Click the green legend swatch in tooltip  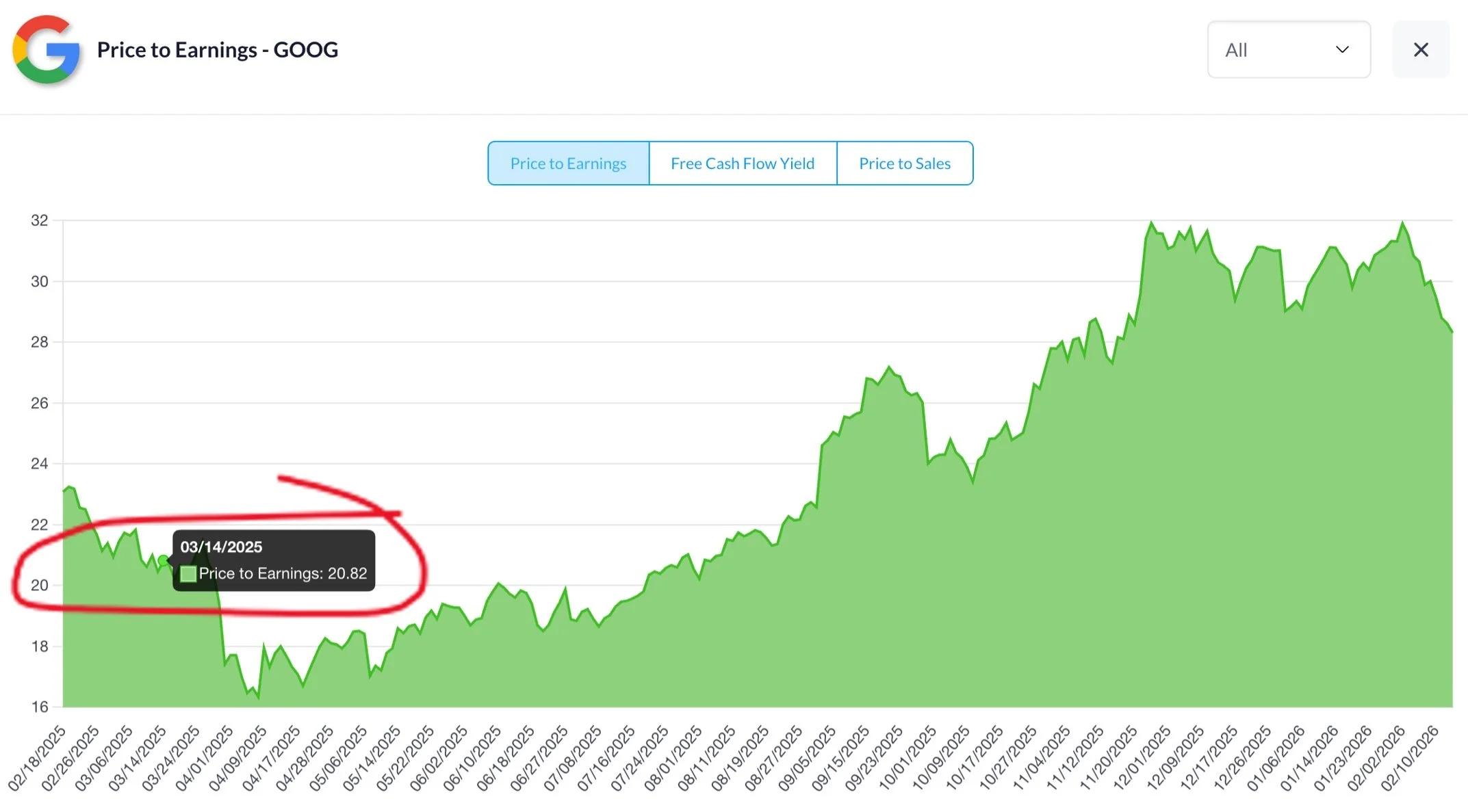[188, 574]
